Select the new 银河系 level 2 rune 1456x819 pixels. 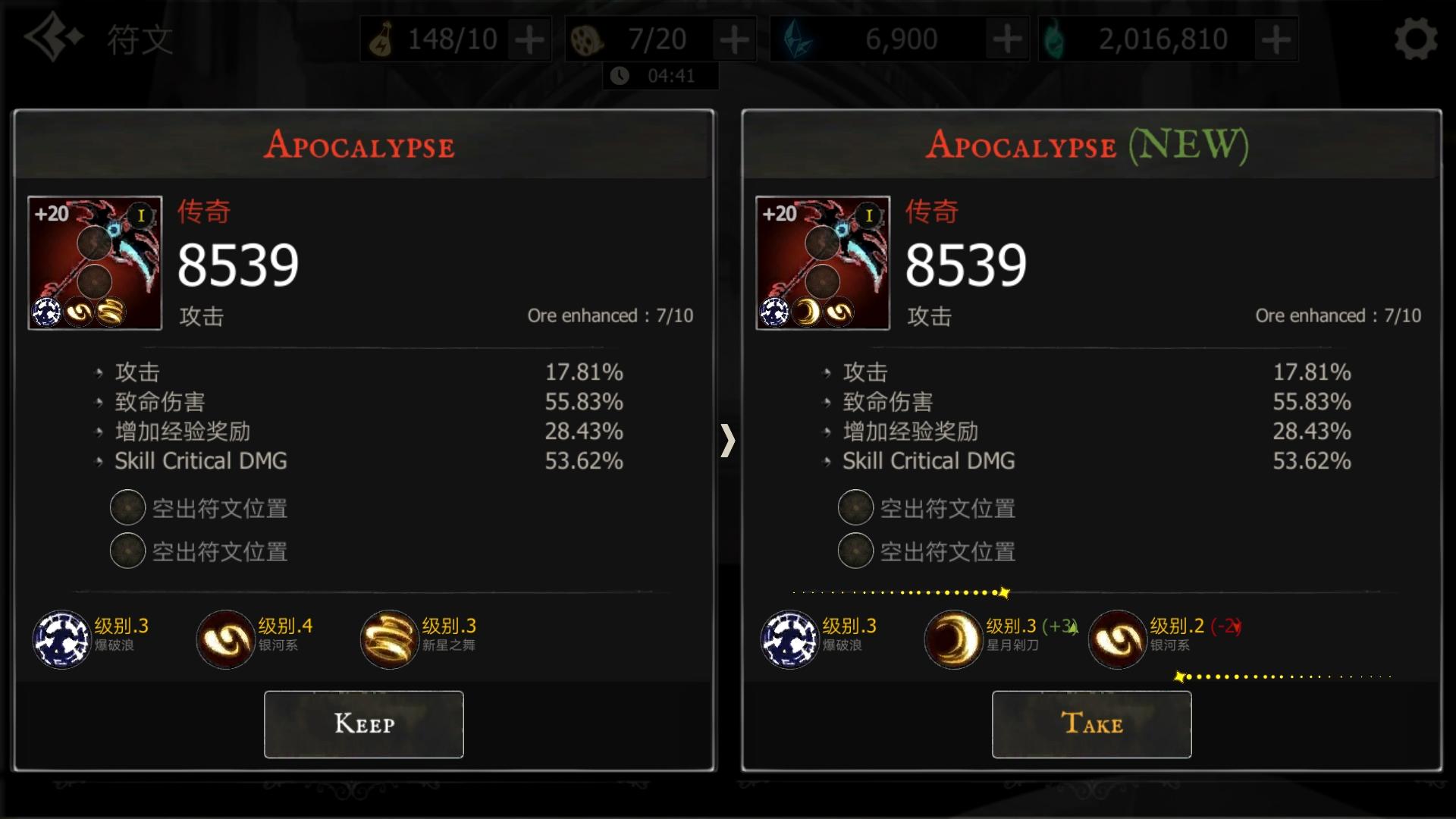[1117, 639]
